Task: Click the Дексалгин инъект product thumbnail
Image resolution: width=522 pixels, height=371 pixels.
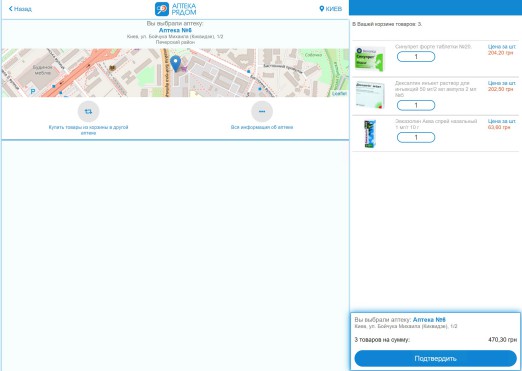Action: (x=370, y=95)
